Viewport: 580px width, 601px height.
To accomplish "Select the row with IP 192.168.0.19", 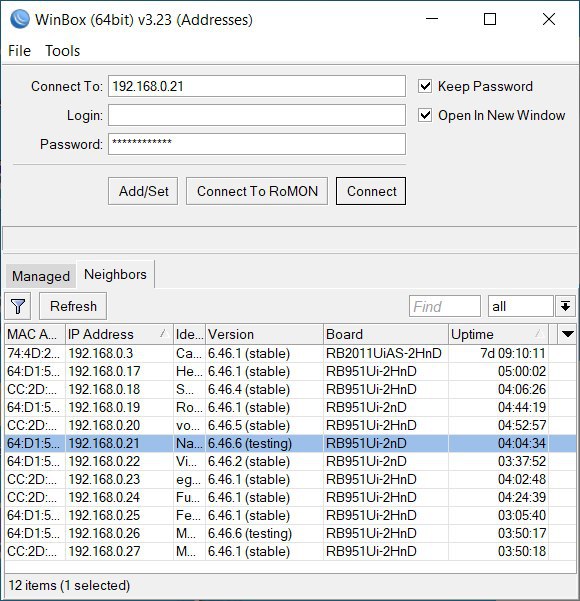I will (x=290, y=407).
